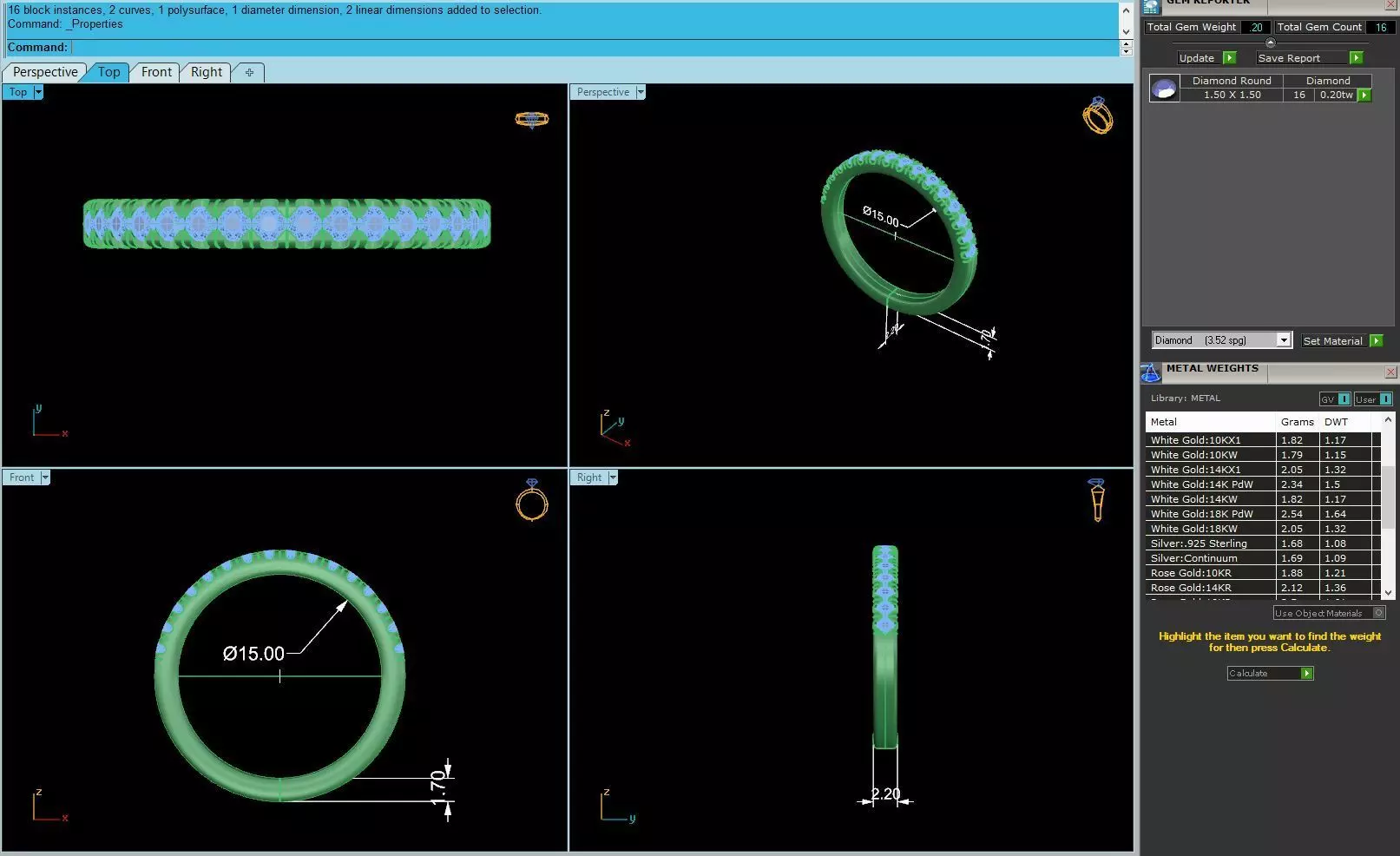This screenshot has height=856, width=1400.
Task: Select Rose Gold:14KR row
Action: coord(1263,588)
